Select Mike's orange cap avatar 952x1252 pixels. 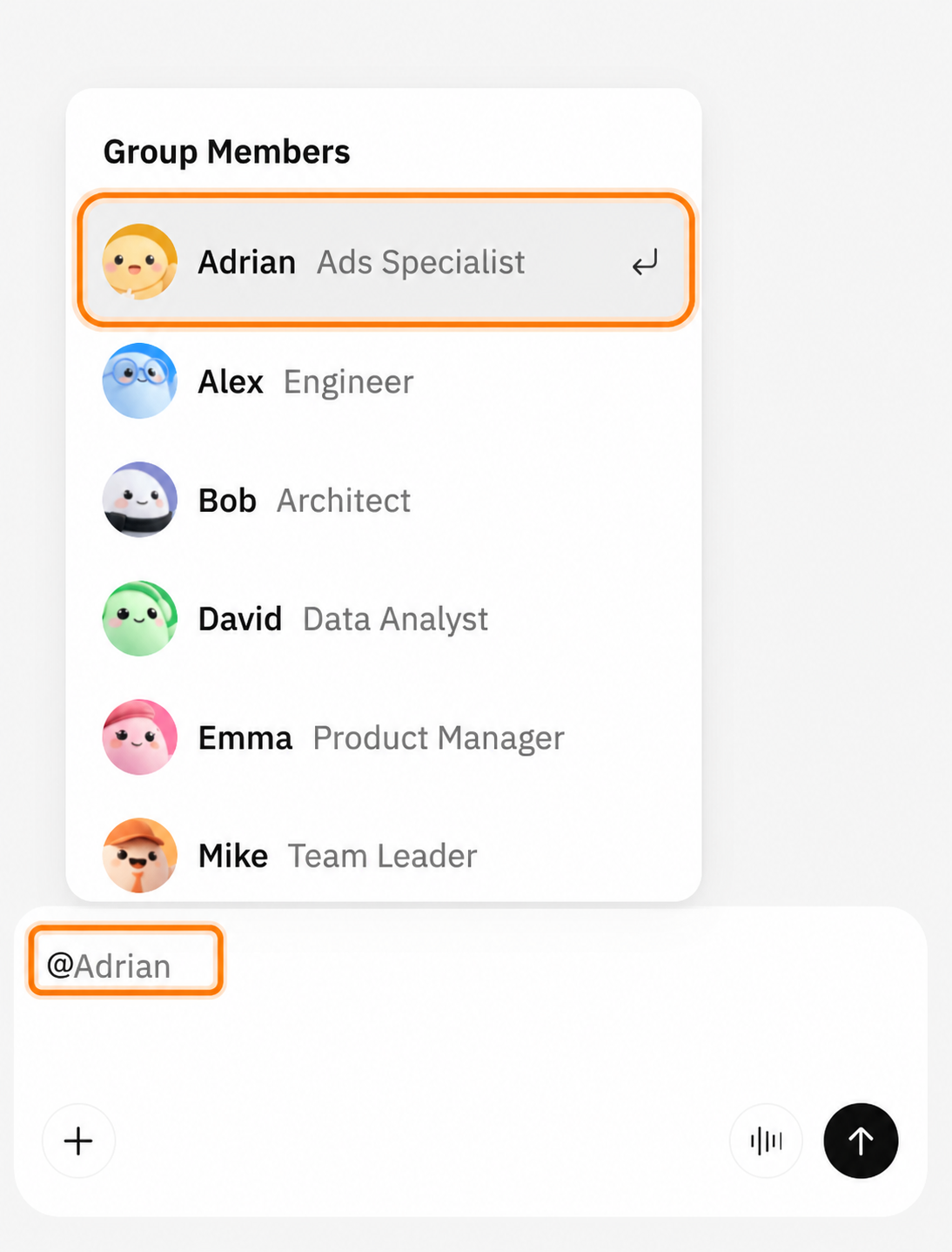coord(140,855)
